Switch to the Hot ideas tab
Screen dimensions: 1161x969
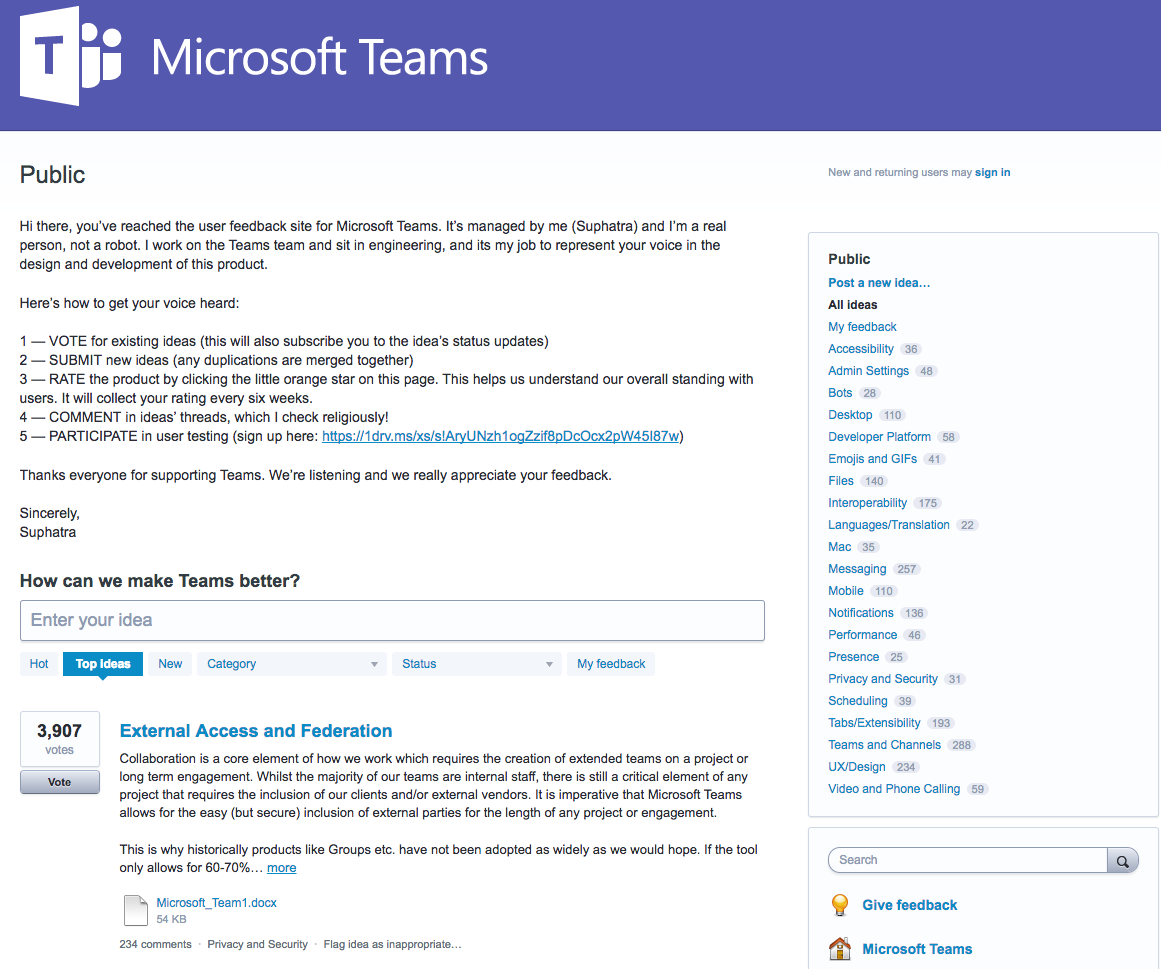click(39, 664)
